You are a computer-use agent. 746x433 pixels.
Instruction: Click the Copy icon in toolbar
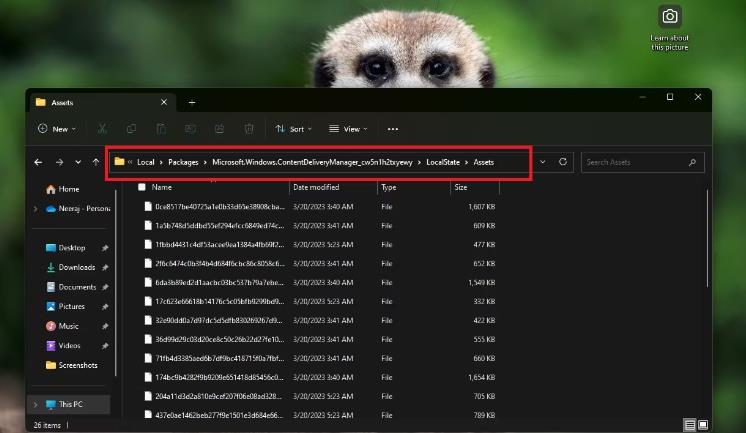point(131,129)
